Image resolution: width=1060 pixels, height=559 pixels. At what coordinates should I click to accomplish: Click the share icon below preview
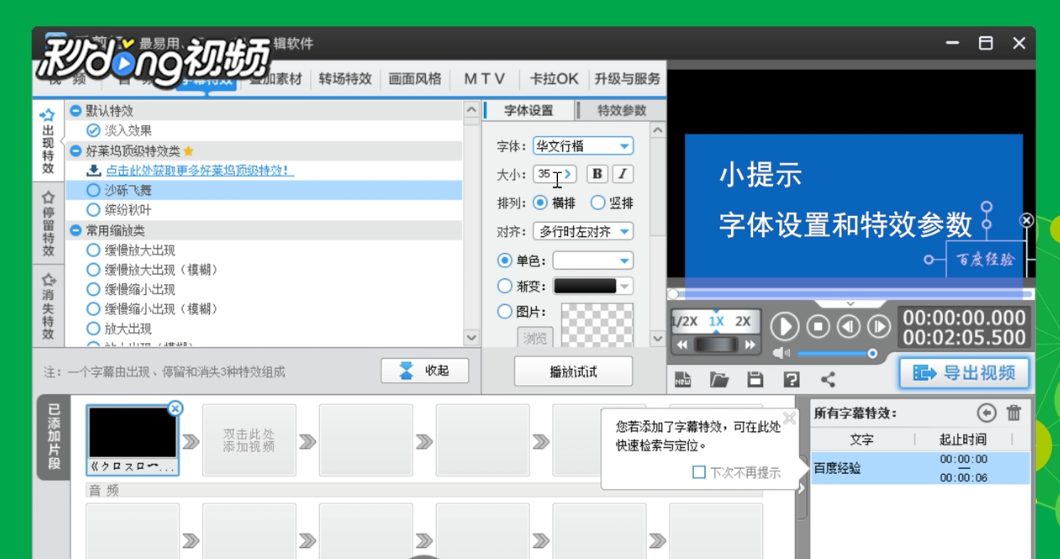point(827,380)
